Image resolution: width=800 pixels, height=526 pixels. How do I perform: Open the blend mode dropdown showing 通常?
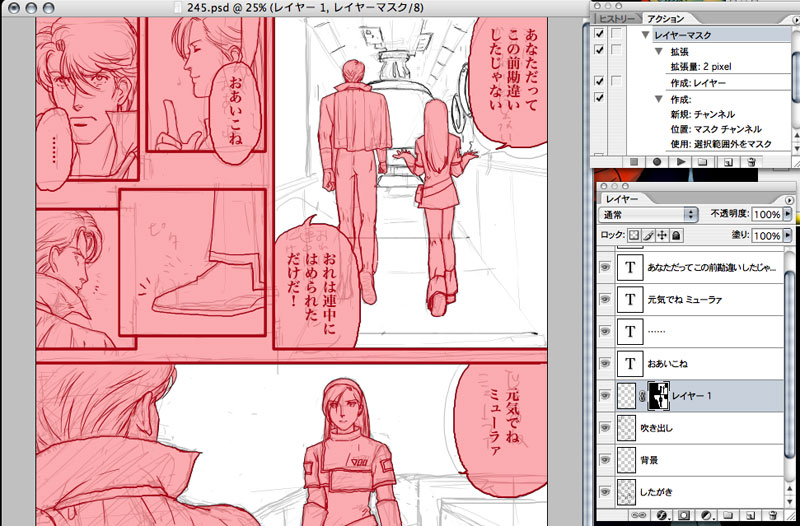pos(647,215)
